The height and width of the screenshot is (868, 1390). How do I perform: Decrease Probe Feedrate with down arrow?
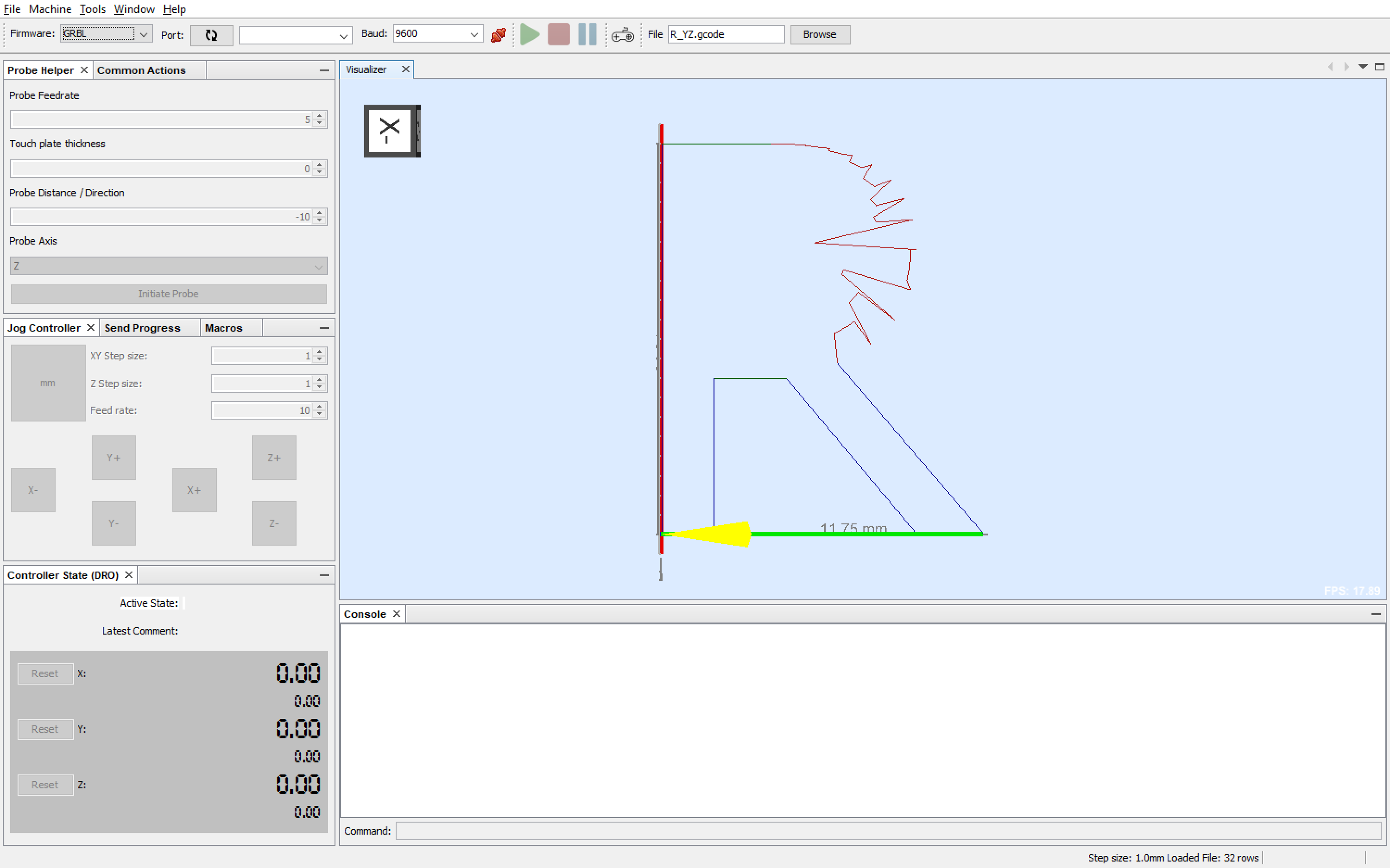point(320,123)
